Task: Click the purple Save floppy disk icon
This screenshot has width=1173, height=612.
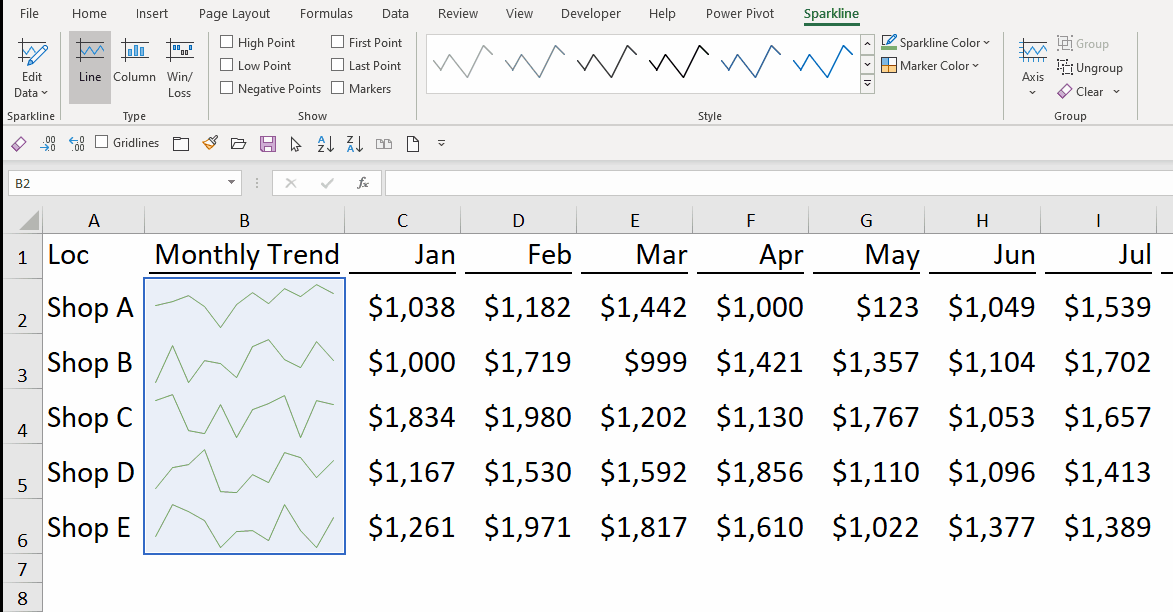Action: coord(267,144)
